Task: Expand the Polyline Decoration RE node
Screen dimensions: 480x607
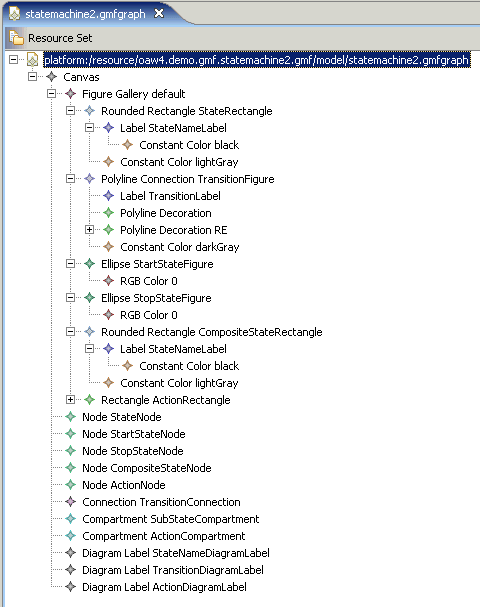Action: (89, 230)
